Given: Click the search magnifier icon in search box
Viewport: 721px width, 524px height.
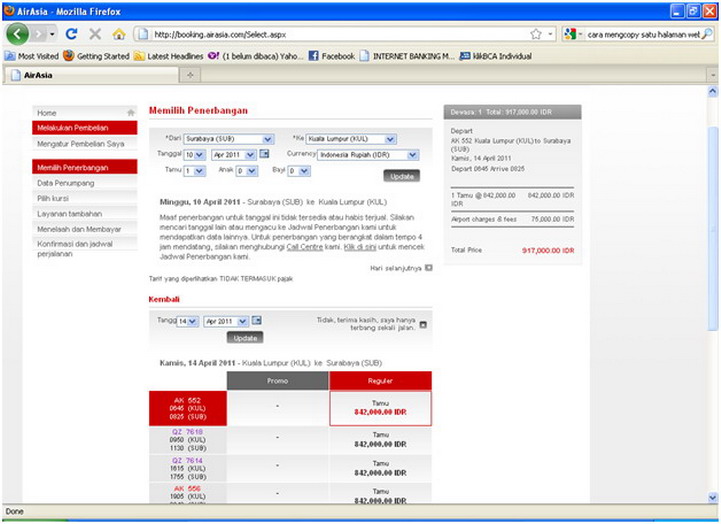Looking at the screenshot, I should point(708,34).
